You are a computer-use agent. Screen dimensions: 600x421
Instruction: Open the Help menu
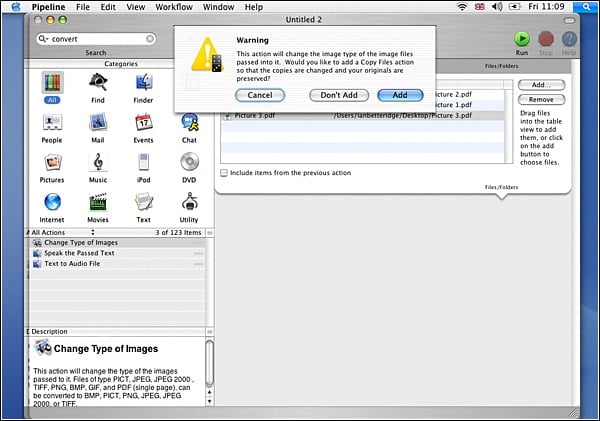point(254,7)
